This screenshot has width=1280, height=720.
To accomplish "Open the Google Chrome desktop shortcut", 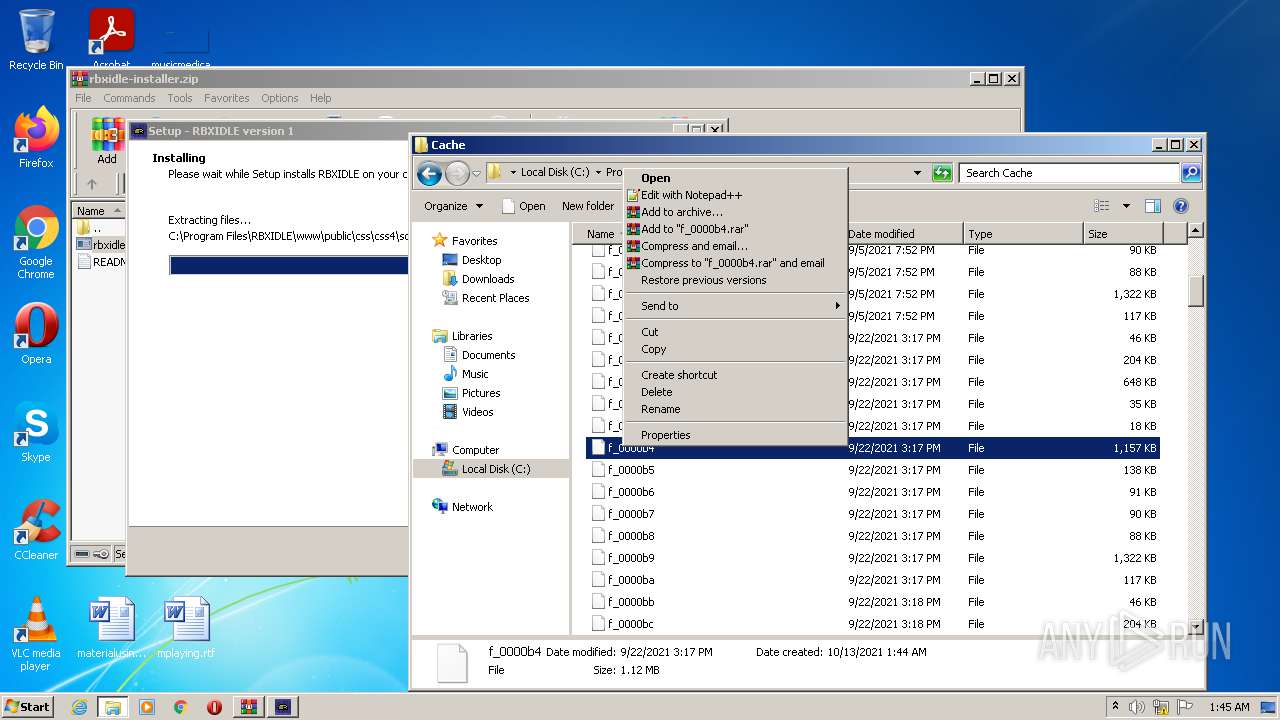I will pos(36,242).
